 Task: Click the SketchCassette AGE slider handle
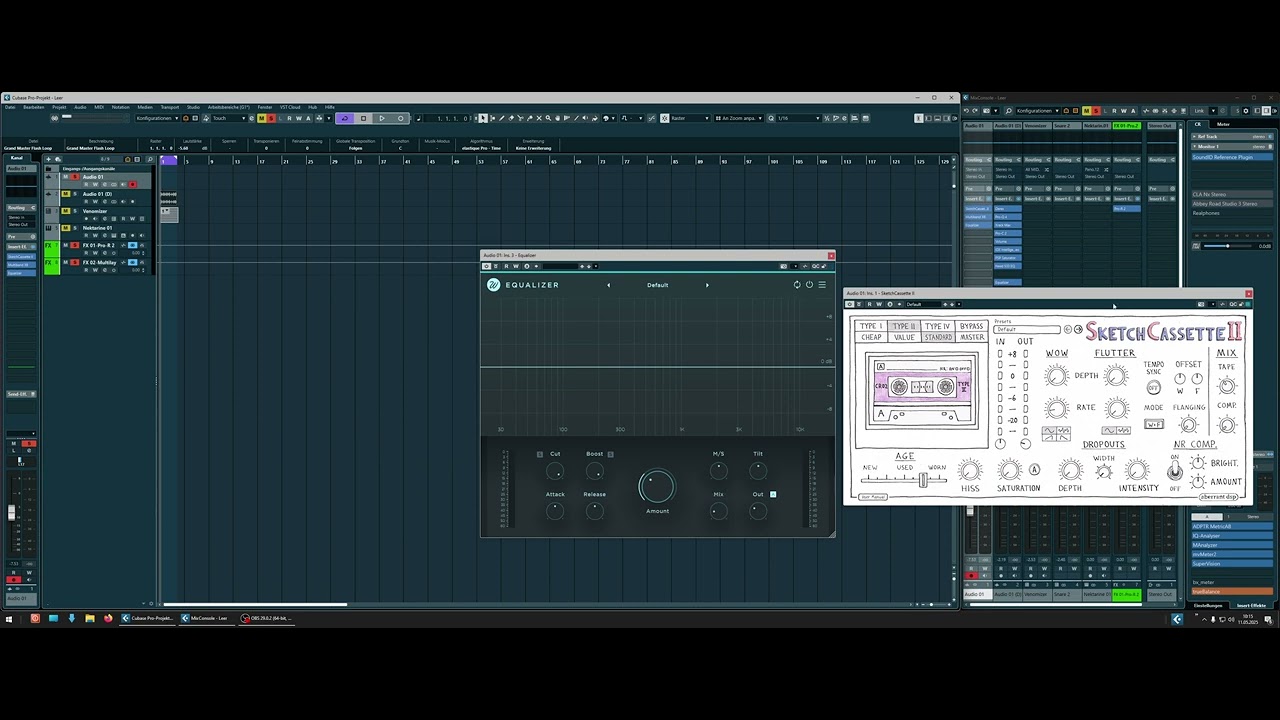click(923, 480)
